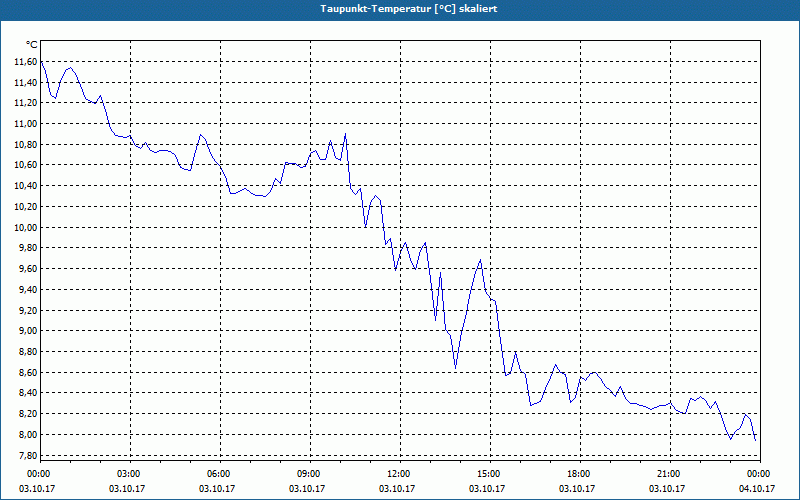Image resolution: width=800 pixels, height=500 pixels.
Task: Click the 15:00 x-axis time
Action: [x=490, y=474]
